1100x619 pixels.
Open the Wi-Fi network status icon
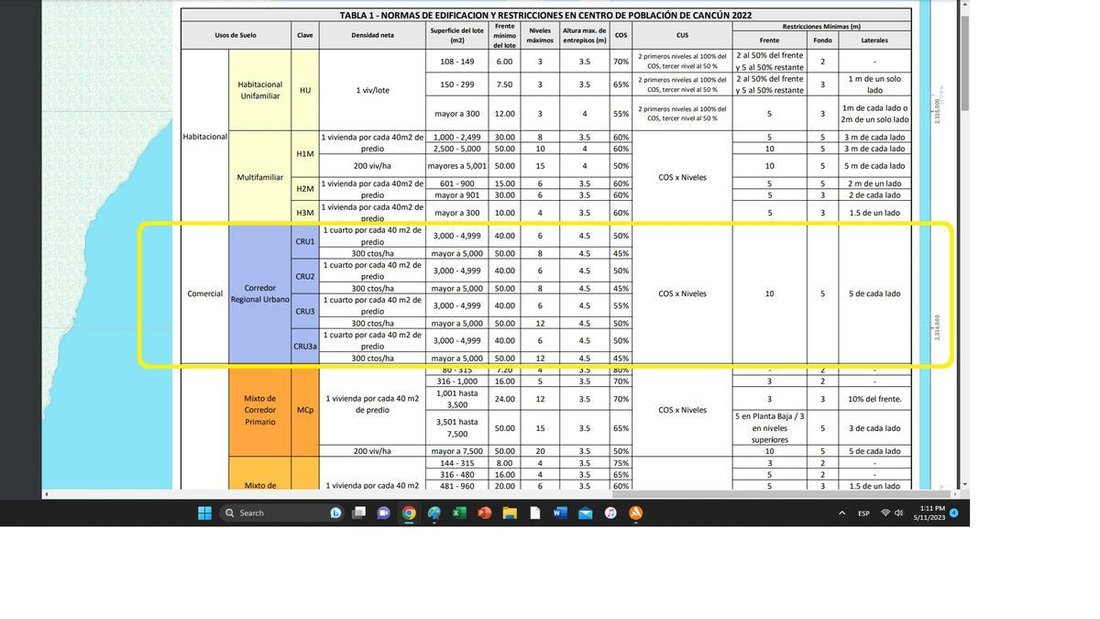[885, 513]
